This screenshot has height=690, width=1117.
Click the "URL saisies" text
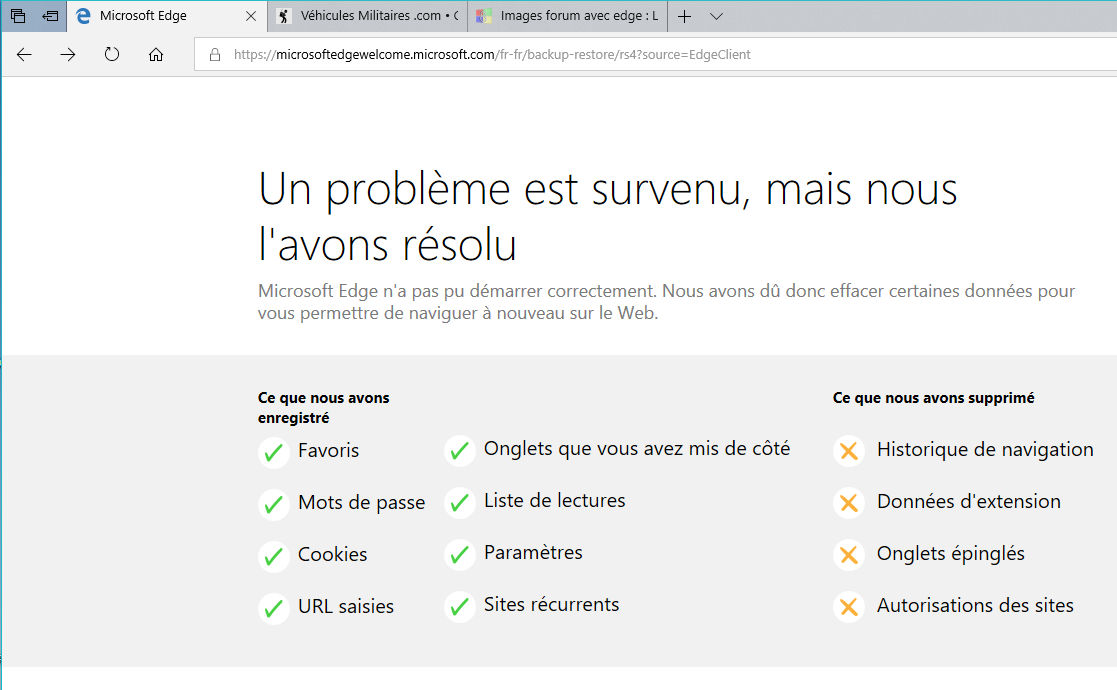tap(346, 607)
